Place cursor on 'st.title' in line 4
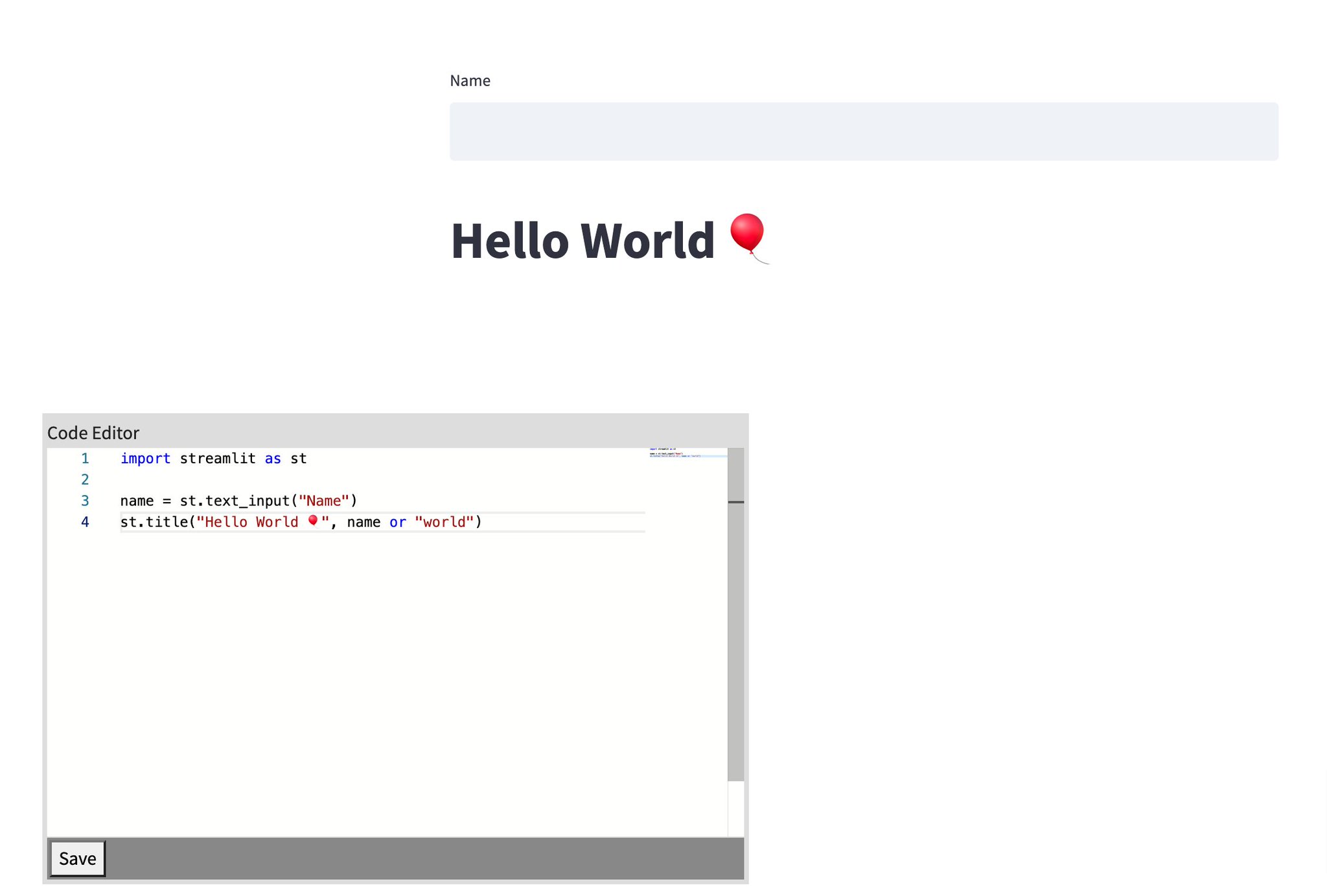 pyautogui.click(x=154, y=522)
